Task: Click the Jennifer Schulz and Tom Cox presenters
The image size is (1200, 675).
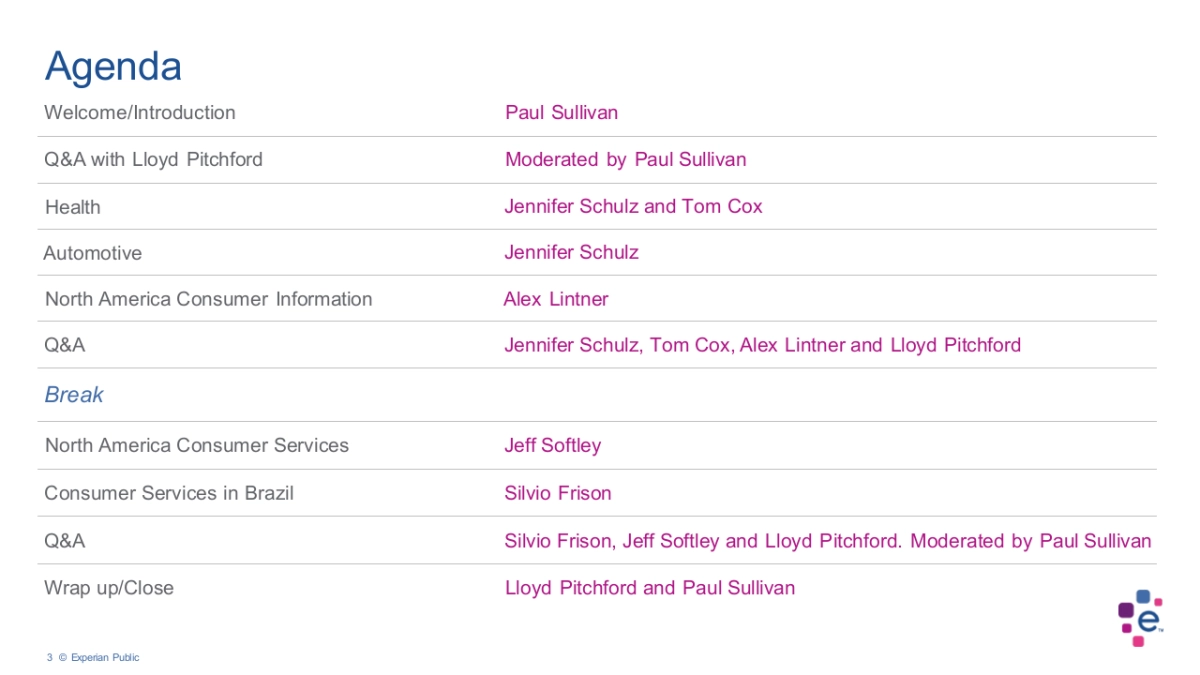Action: coord(633,207)
